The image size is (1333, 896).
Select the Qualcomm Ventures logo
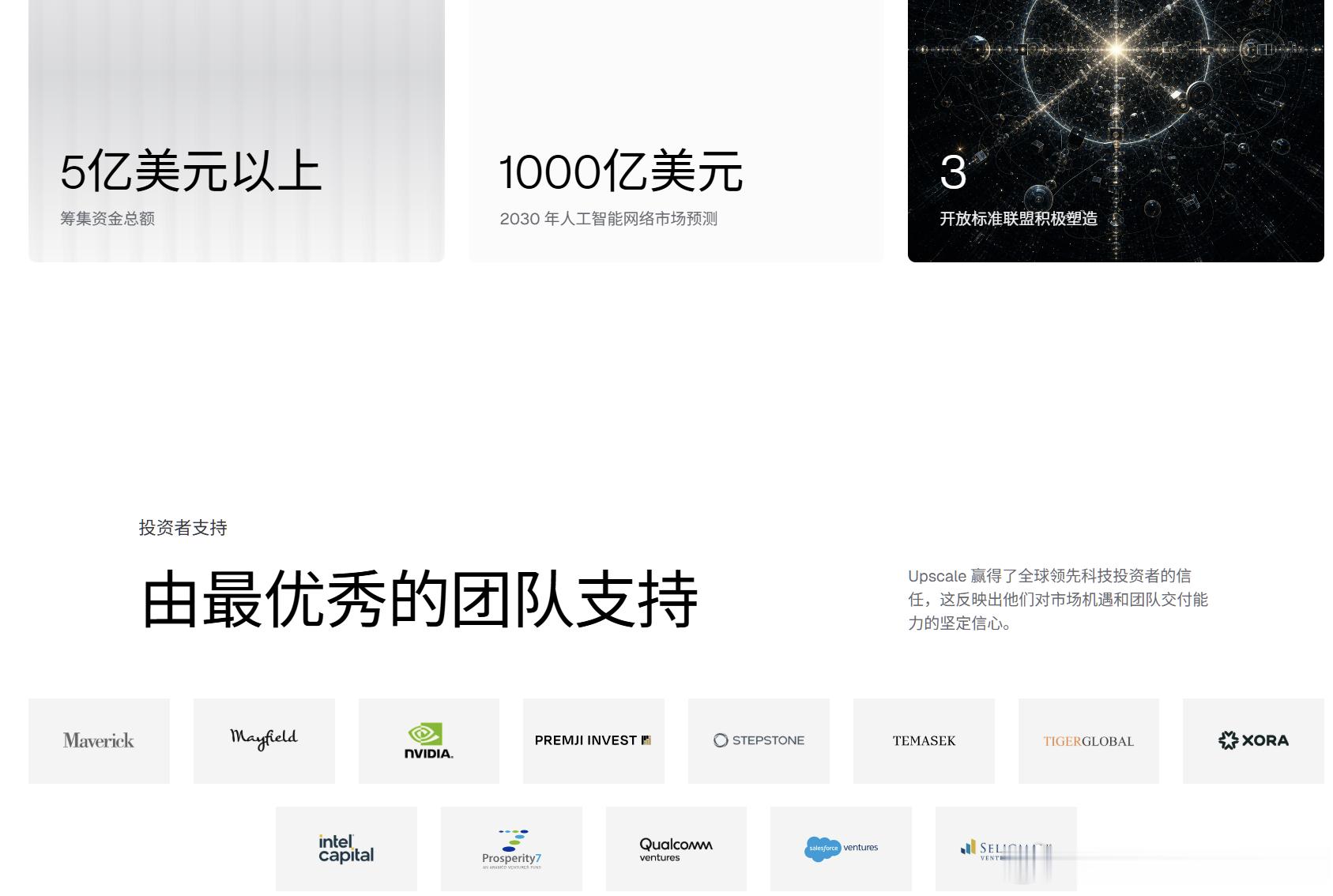[x=676, y=849]
